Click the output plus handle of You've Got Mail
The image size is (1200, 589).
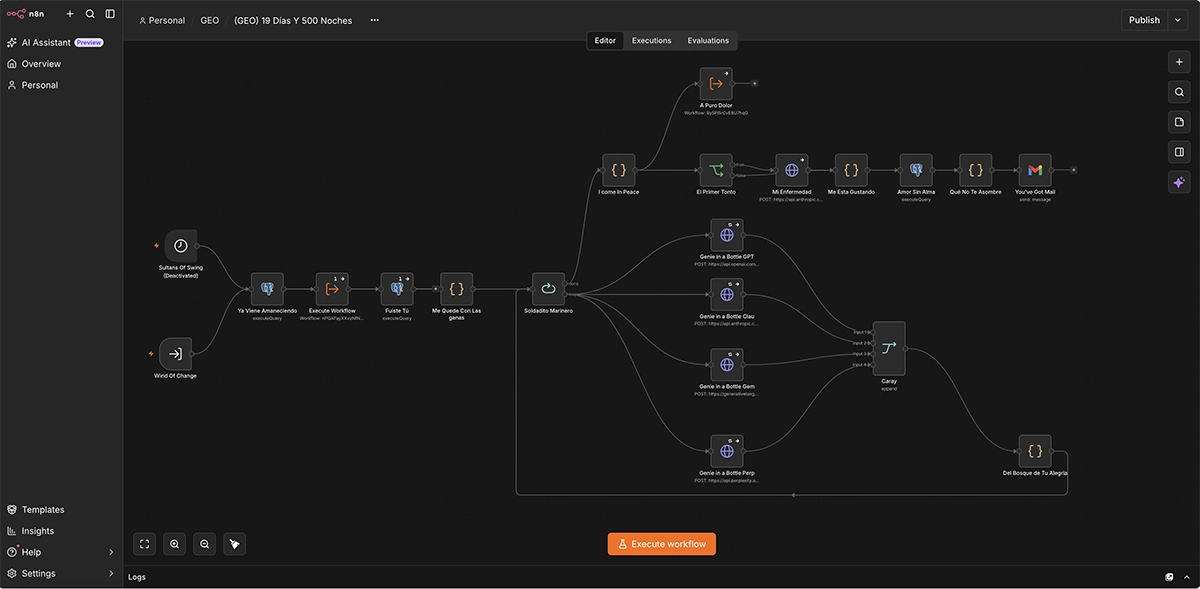(1073, 170)
